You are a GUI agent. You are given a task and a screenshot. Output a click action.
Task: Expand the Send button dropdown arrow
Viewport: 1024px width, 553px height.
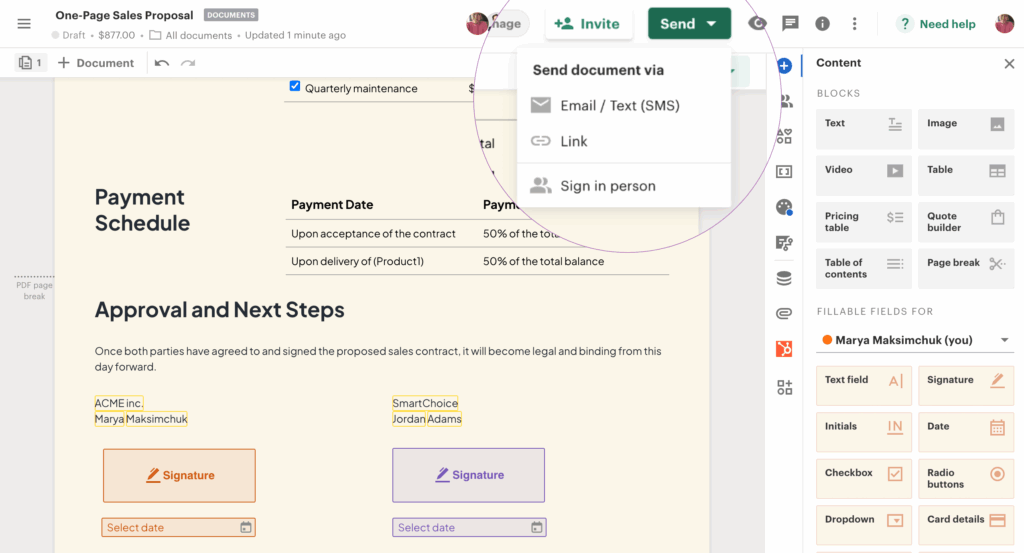pos(711,24)
